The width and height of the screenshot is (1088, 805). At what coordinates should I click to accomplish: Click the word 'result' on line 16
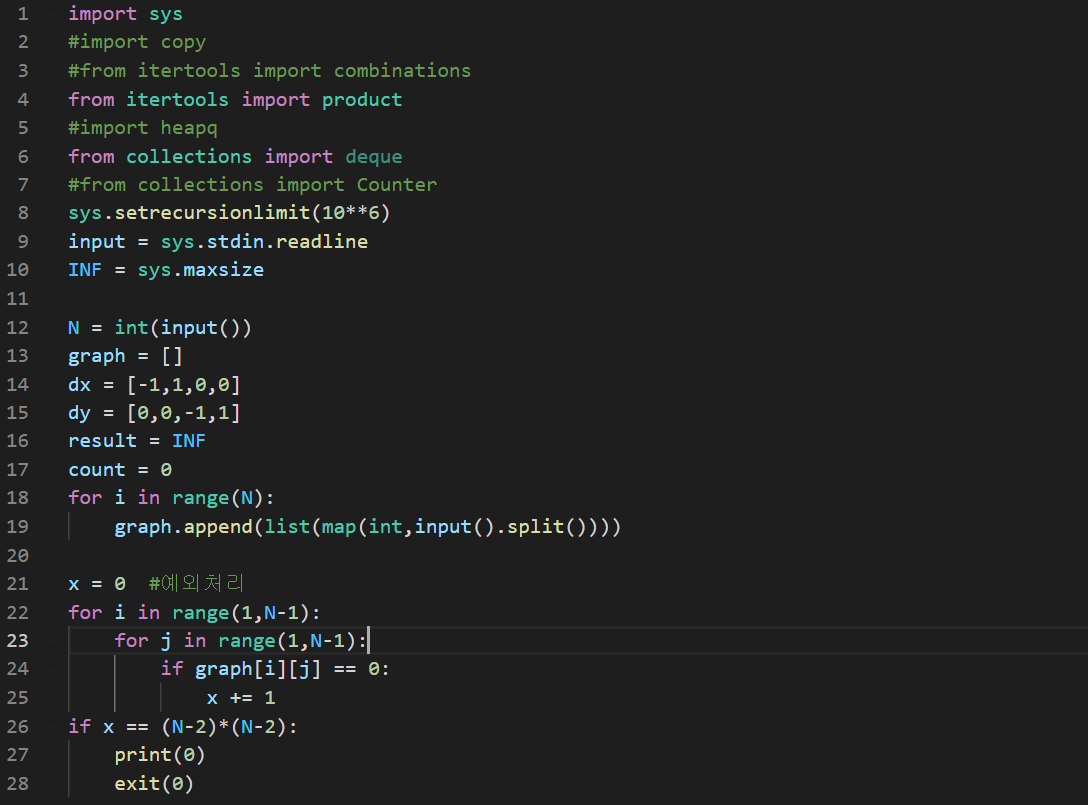click(x=102, y=441)
